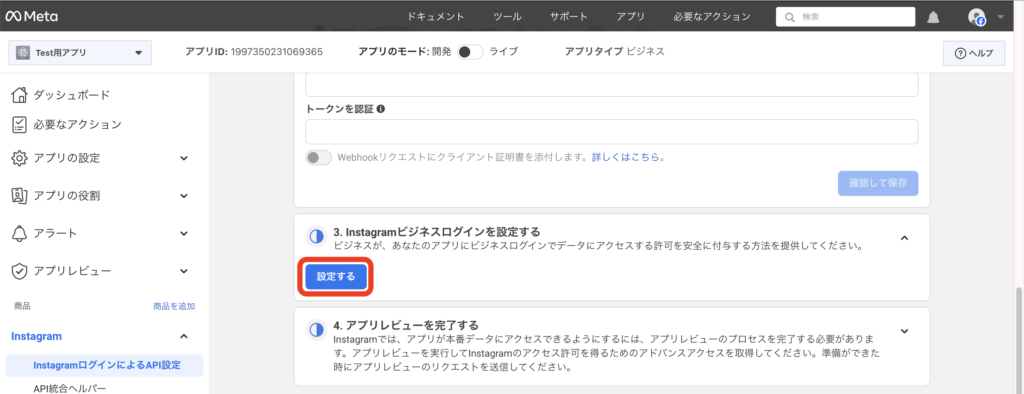Expand step 4 アプリレビューを完了する section
Viewport: 1024px width, 394px height.
(904, 331)
